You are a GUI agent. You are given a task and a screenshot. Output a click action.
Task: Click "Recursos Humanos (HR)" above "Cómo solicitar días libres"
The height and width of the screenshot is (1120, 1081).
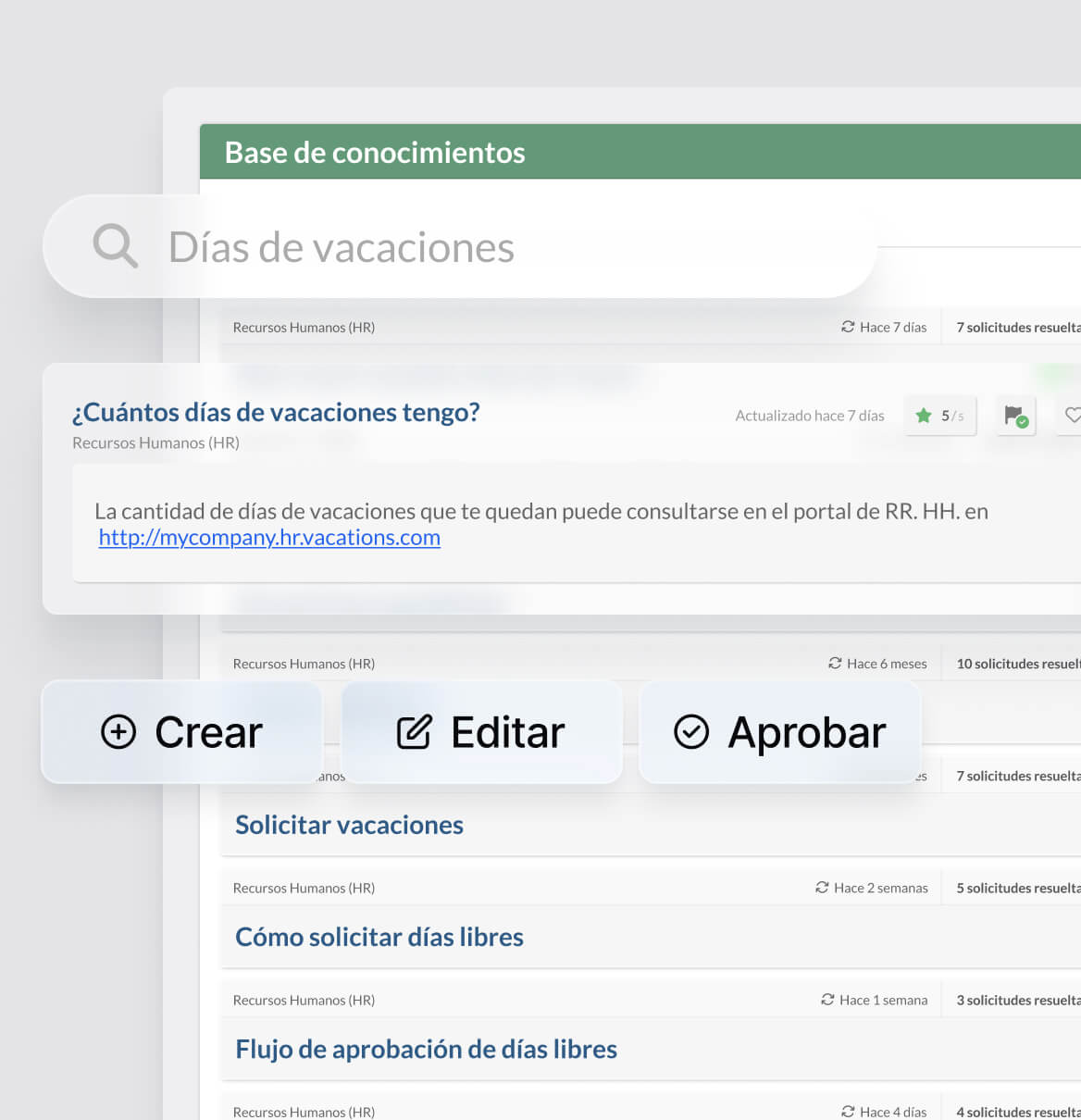coord(304,888)
